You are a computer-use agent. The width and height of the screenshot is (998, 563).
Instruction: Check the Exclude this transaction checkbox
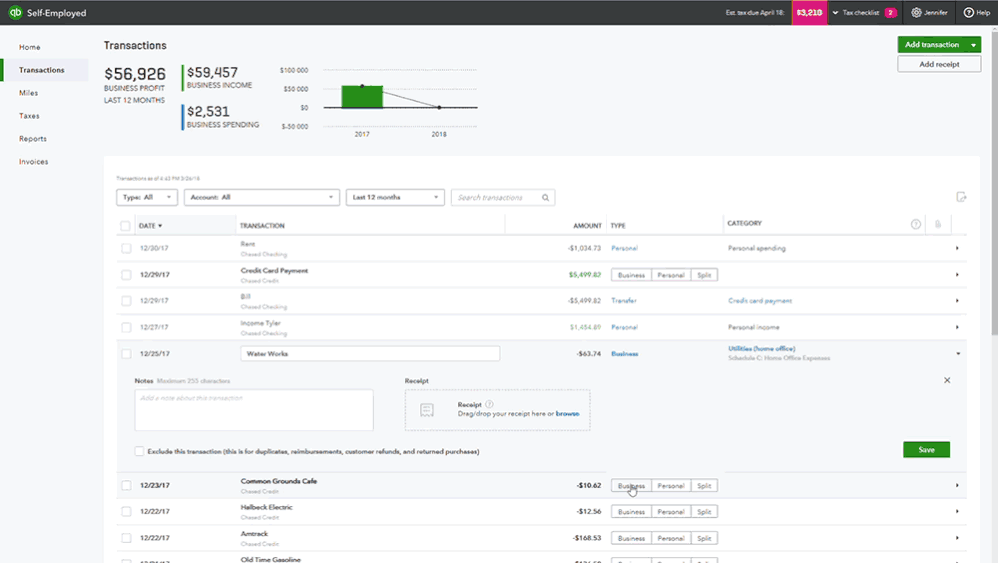tap(139, 451)
